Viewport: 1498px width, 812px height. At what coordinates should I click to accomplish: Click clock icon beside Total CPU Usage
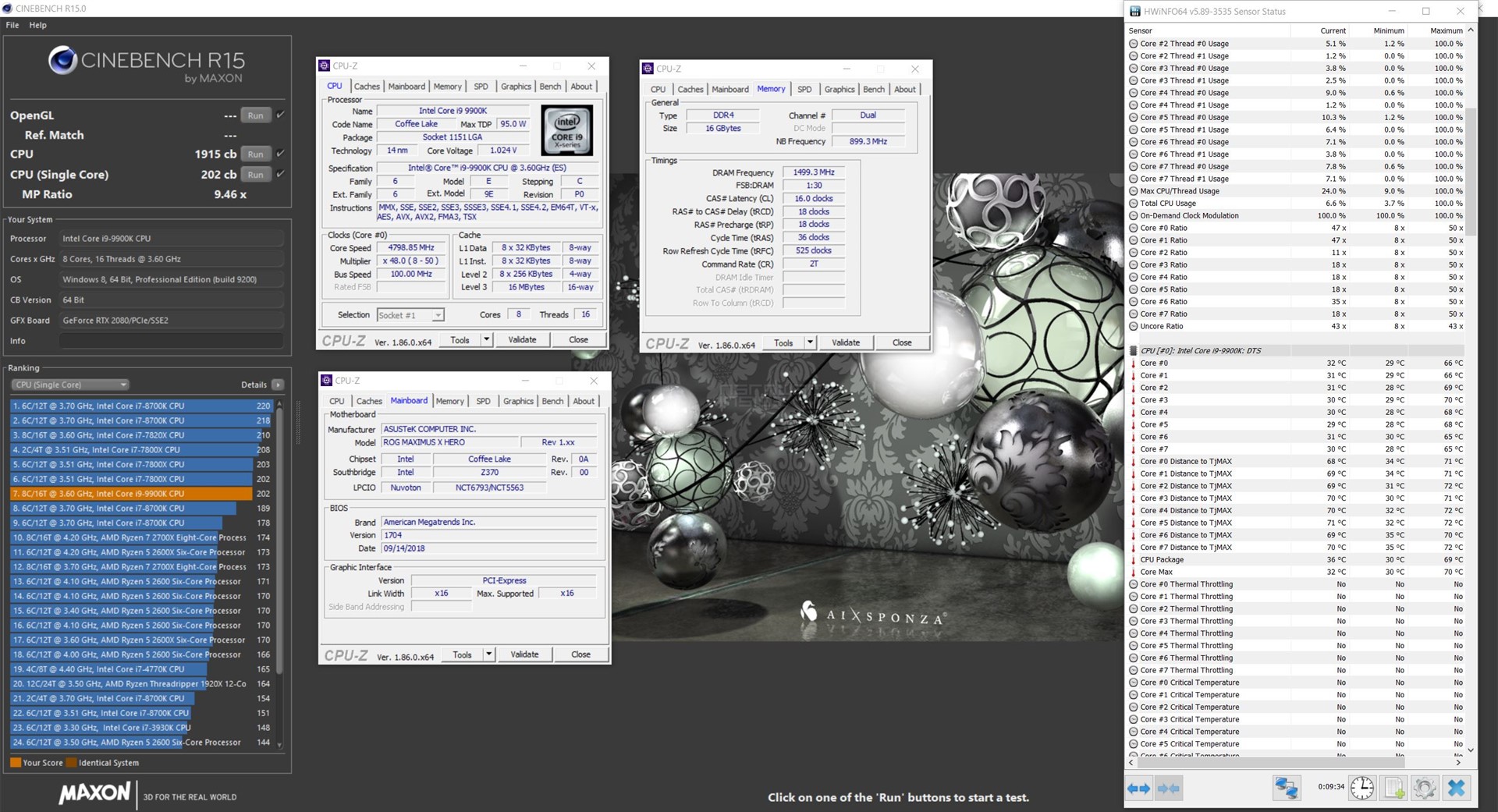[x=1133, y=204]
